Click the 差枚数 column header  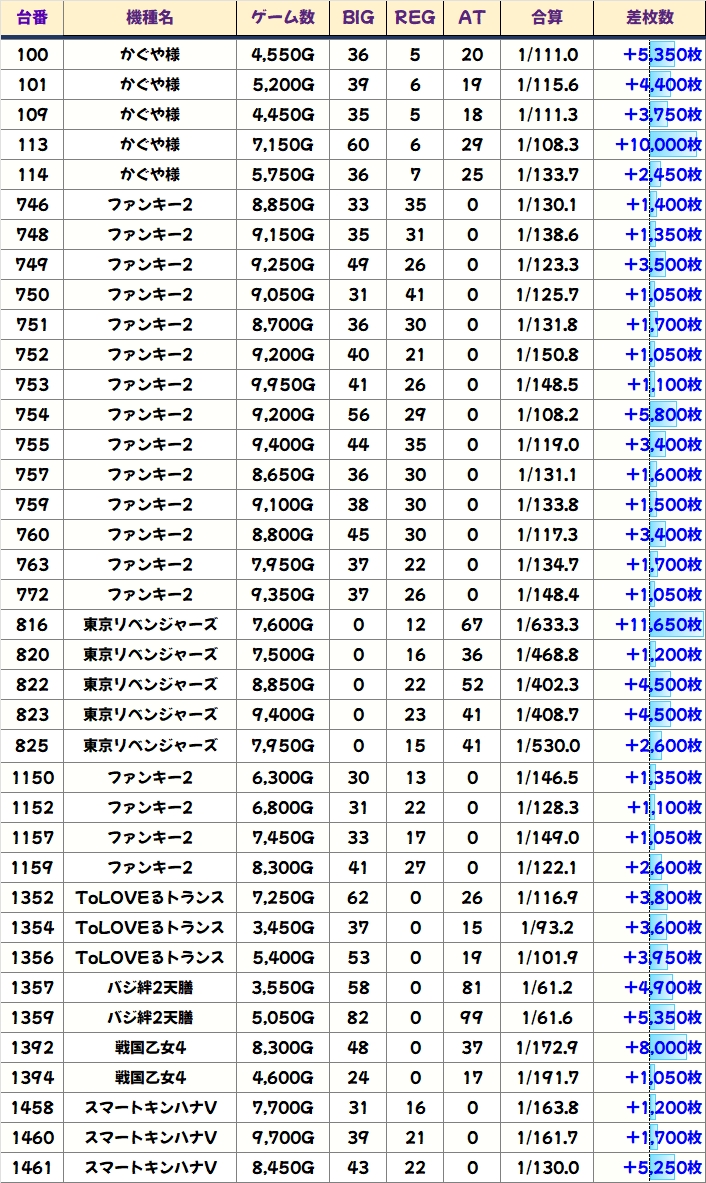click(x=649, y=18)
